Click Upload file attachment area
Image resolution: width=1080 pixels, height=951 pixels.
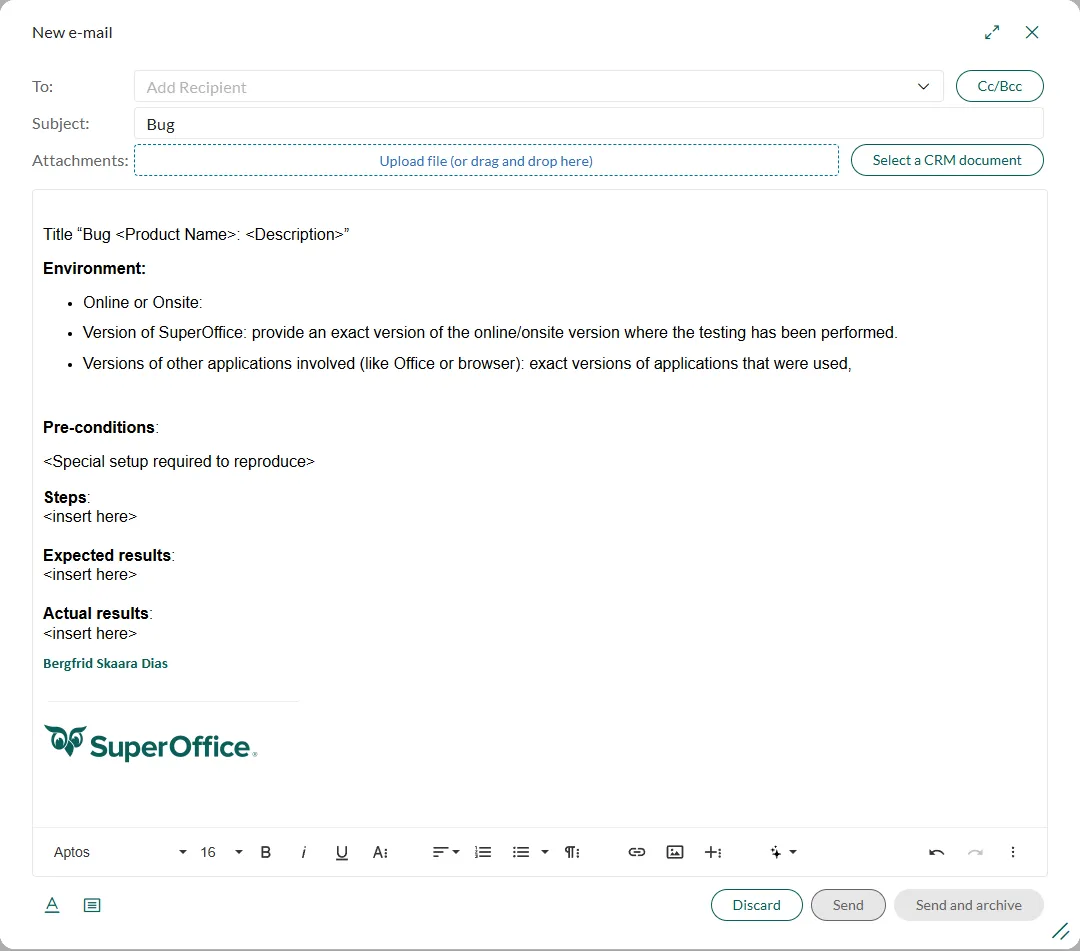pos(486,160)
